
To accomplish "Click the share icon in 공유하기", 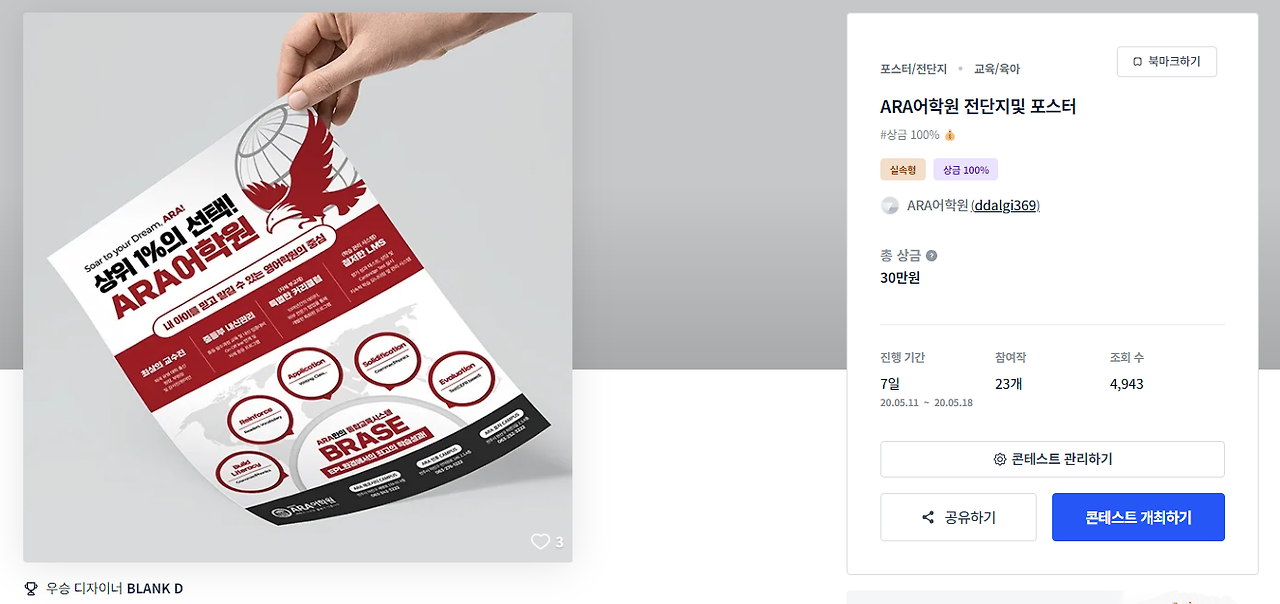I will point(928,517).
